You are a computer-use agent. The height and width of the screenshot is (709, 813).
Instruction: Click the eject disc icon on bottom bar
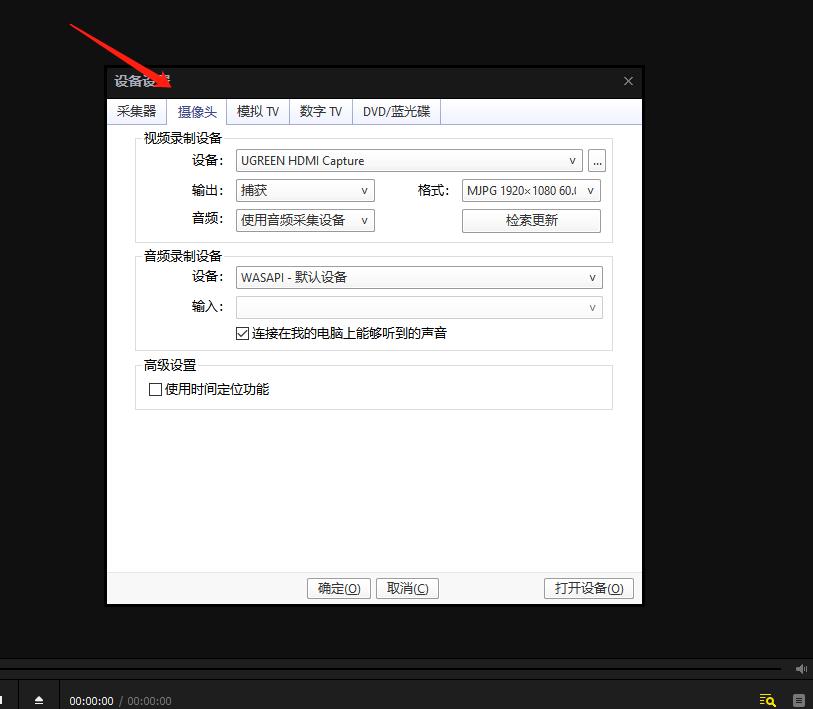(x=39, y=700)
